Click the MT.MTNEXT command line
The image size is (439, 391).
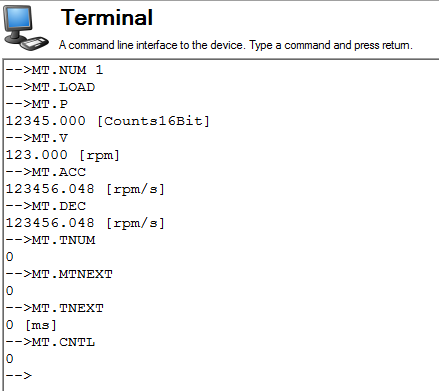(x=59, y=274)
